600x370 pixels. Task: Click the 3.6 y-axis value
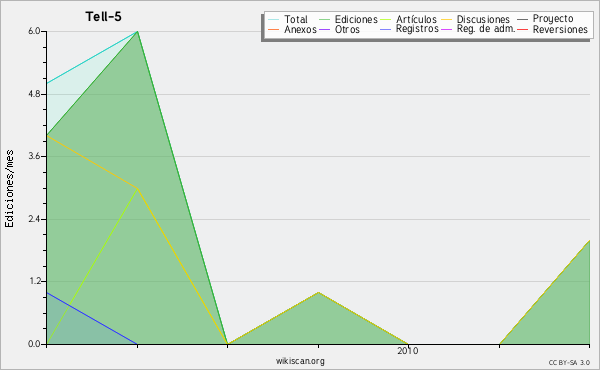point(34,156)
